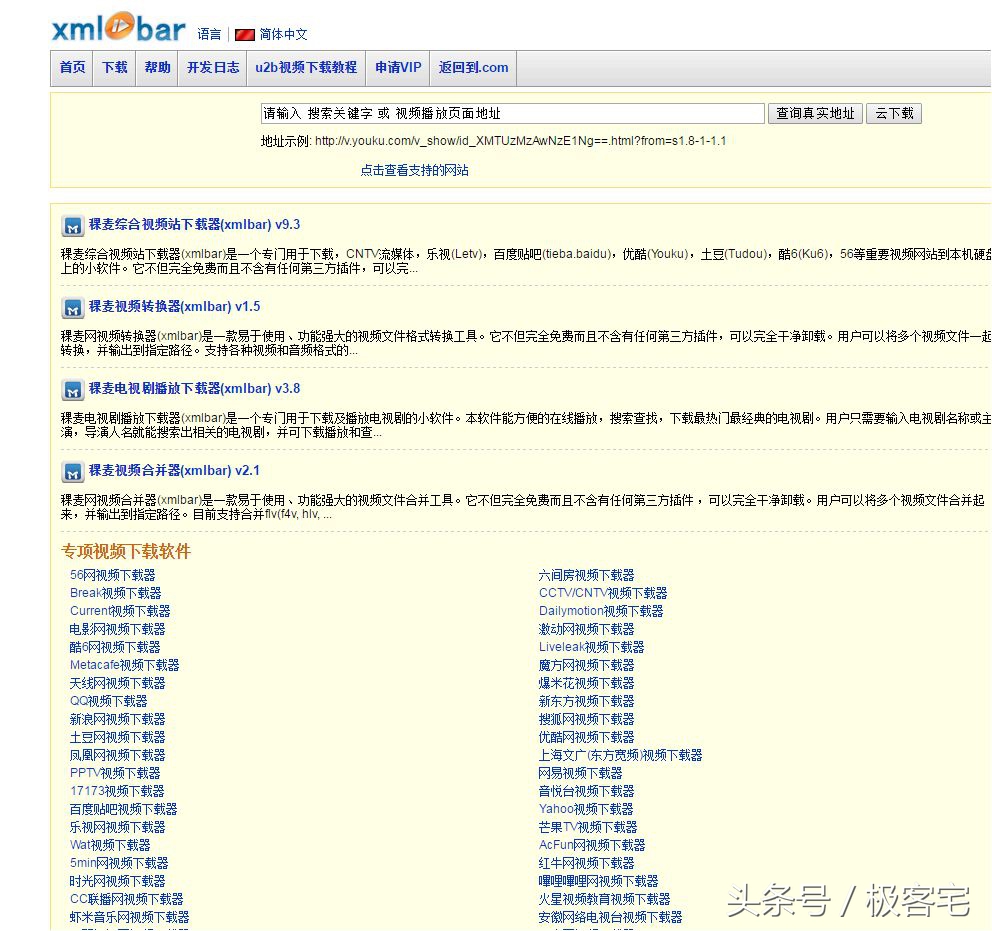992x931 pixels.
Task: Click the app icon beside 稞麦视频转换器 v1.5
Action: pyautogui.click(x=72, y=308)
